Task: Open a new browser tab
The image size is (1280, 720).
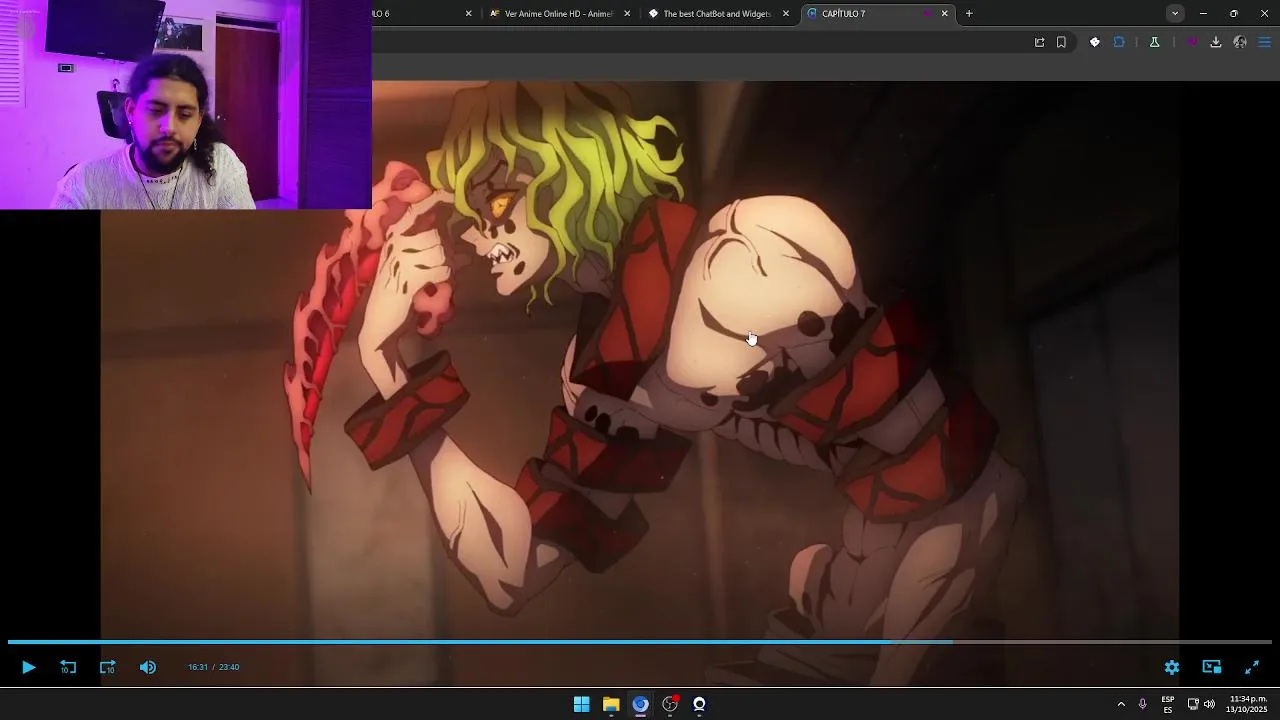Action: [x=969, y=14]
